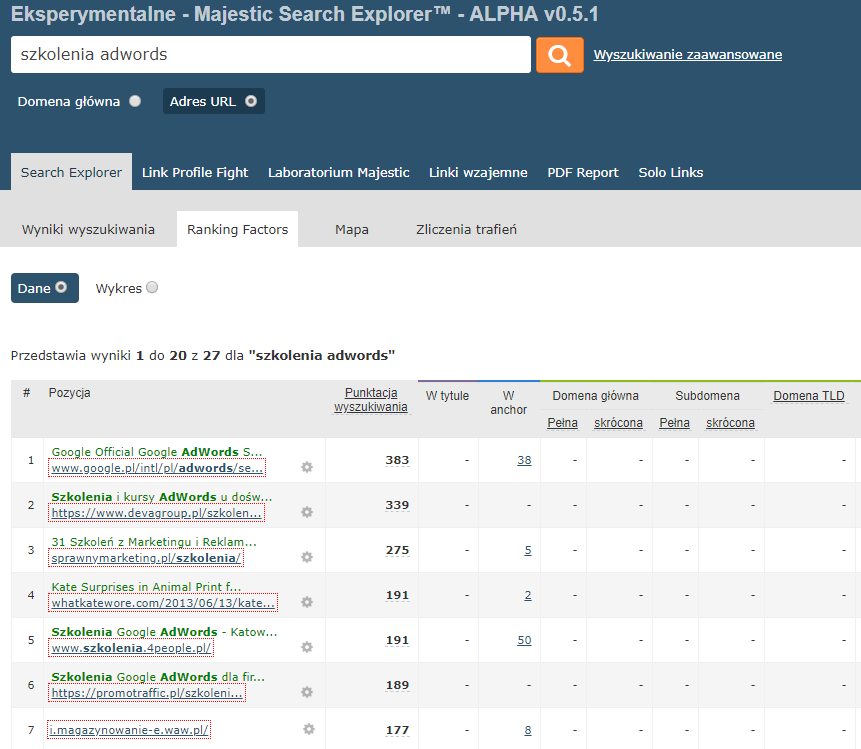Open gear settings for szkolenia.4people.pl result

tap(307, 647)
